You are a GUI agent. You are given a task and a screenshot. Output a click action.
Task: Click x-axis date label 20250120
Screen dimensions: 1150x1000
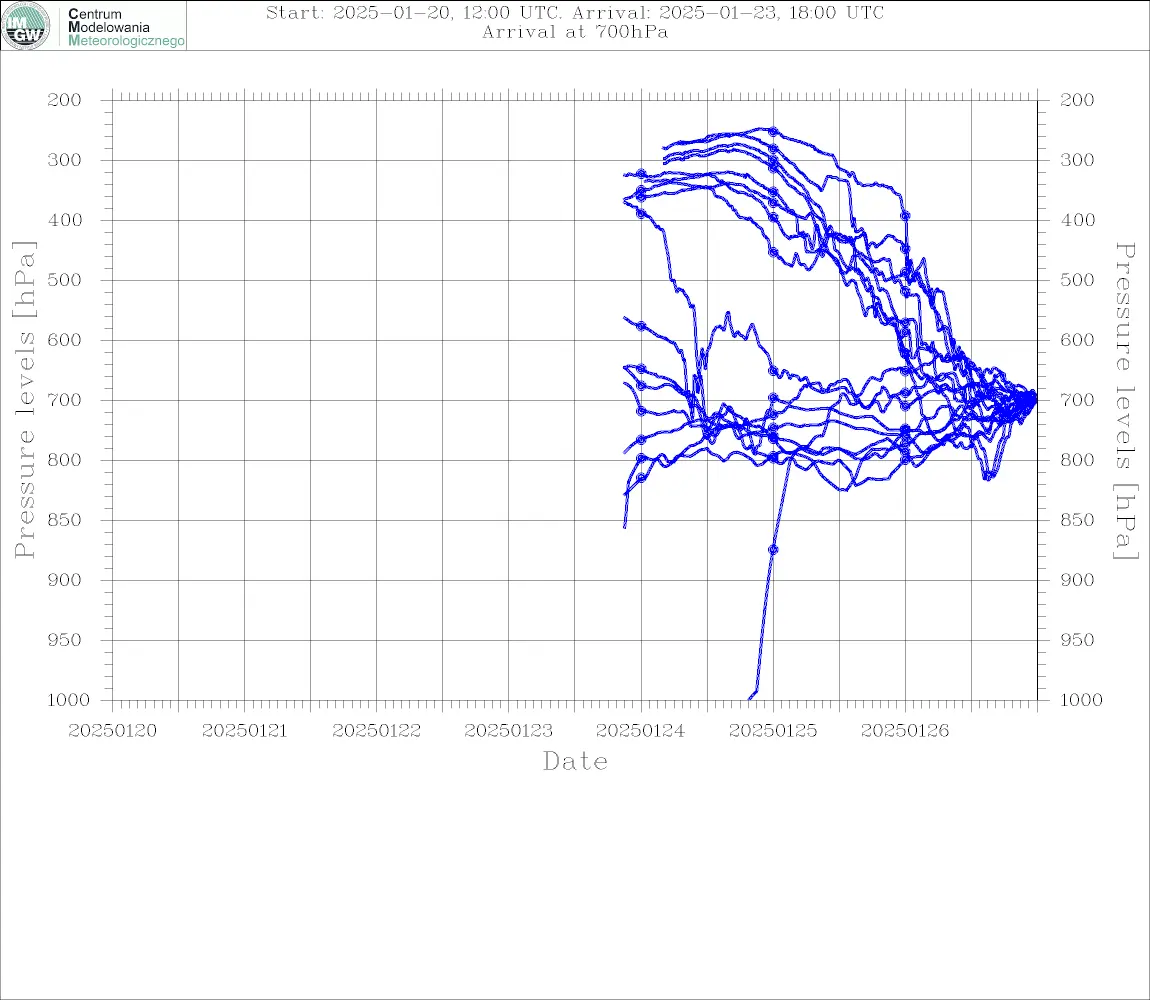pos(112,731)
